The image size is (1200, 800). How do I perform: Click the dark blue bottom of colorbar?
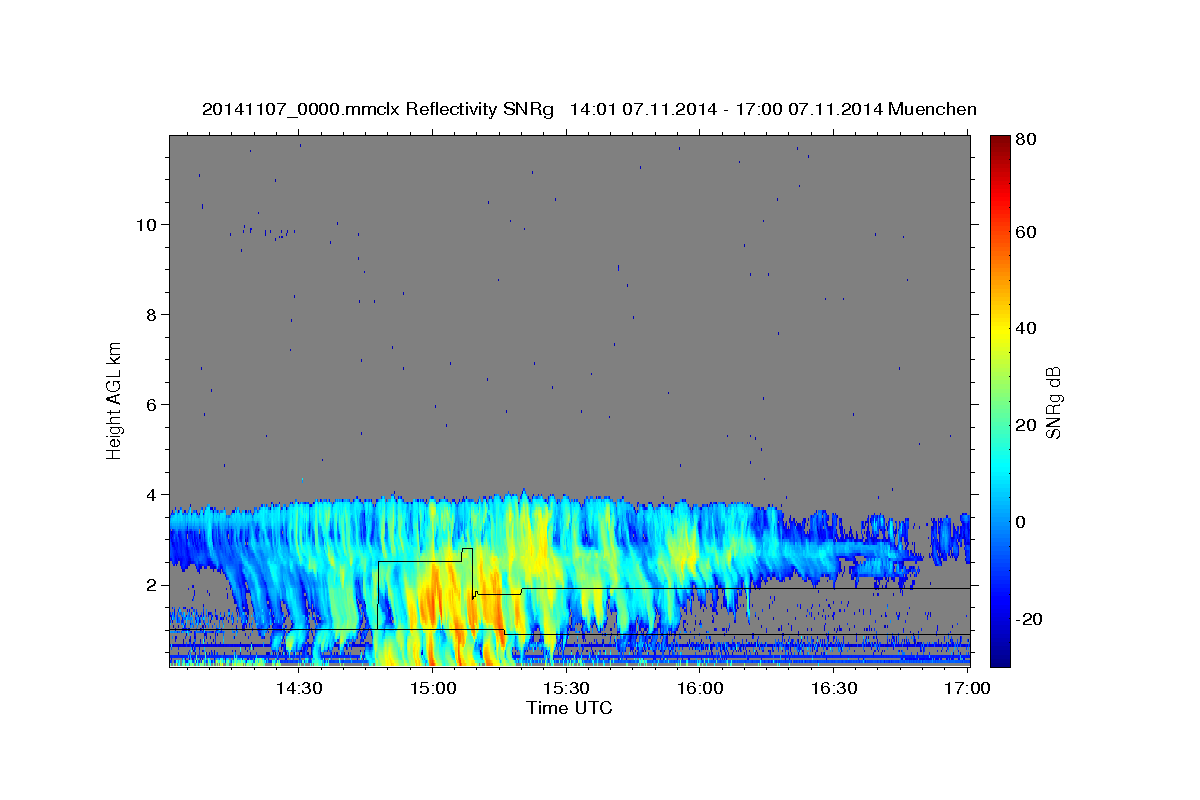(x=1000, y=655)
